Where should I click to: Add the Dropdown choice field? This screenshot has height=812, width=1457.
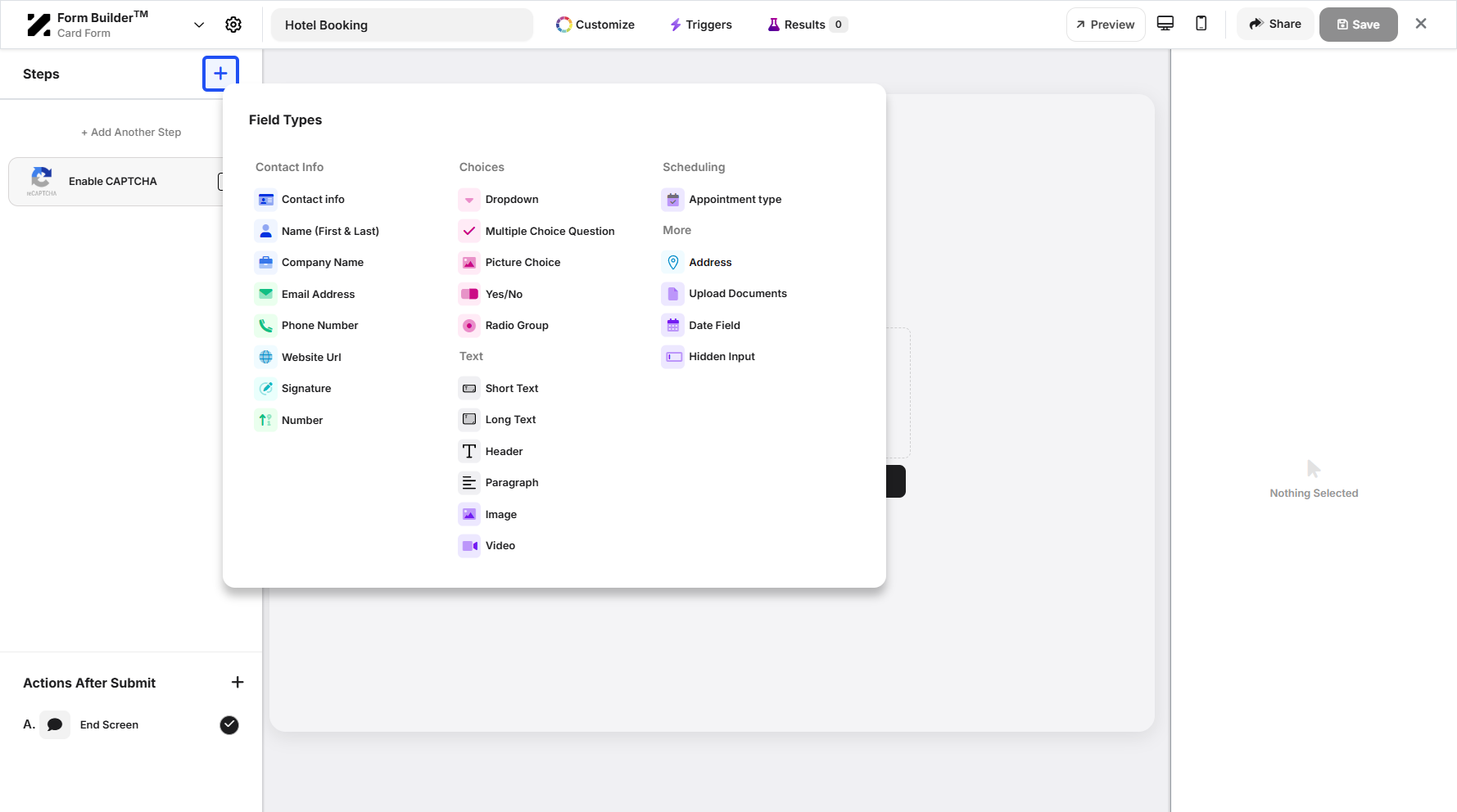[x=499, y=199]
